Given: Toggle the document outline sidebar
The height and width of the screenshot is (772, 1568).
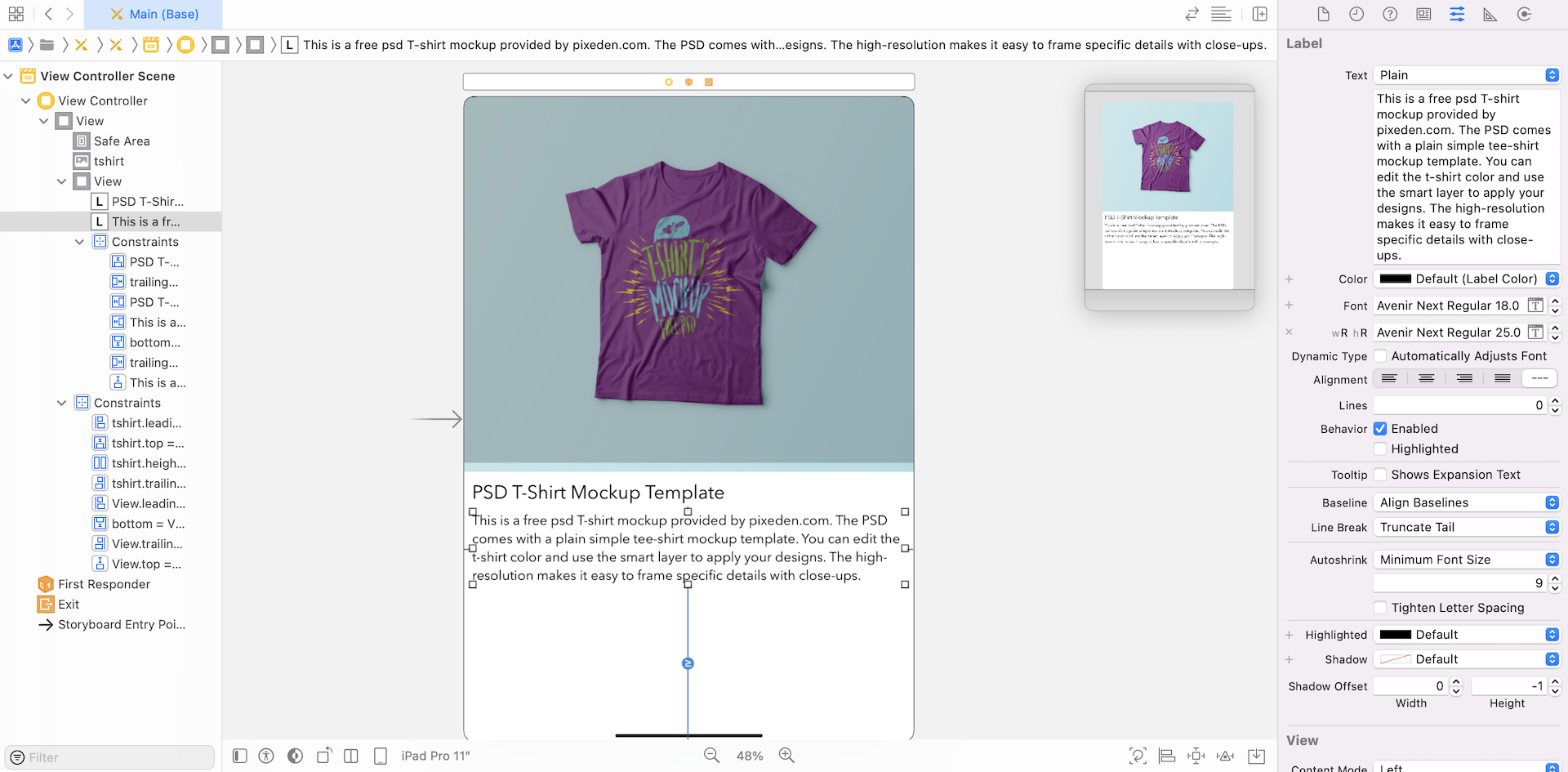Looking at the screenshot, I should pyautogui.click(x=239, y=756).
